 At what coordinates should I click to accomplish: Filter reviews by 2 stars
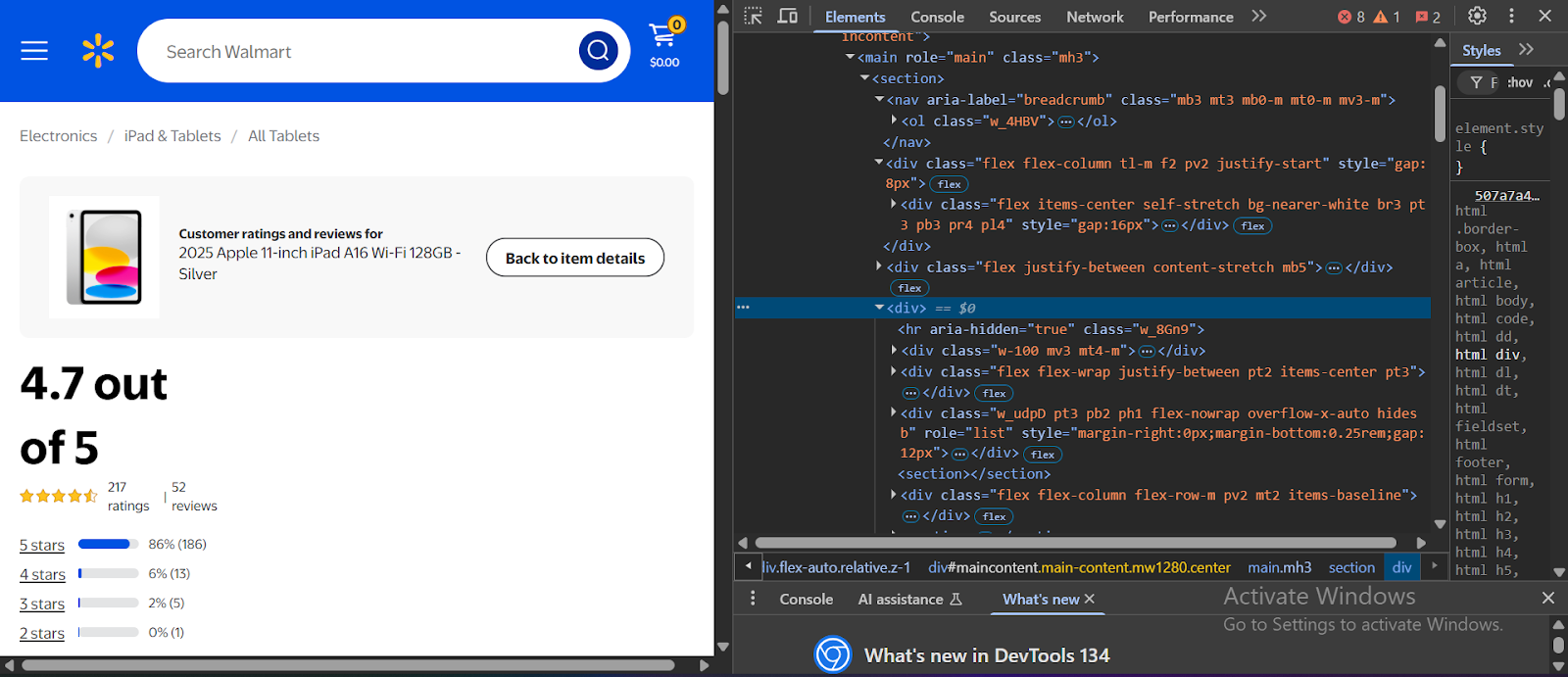click(42, 633)
